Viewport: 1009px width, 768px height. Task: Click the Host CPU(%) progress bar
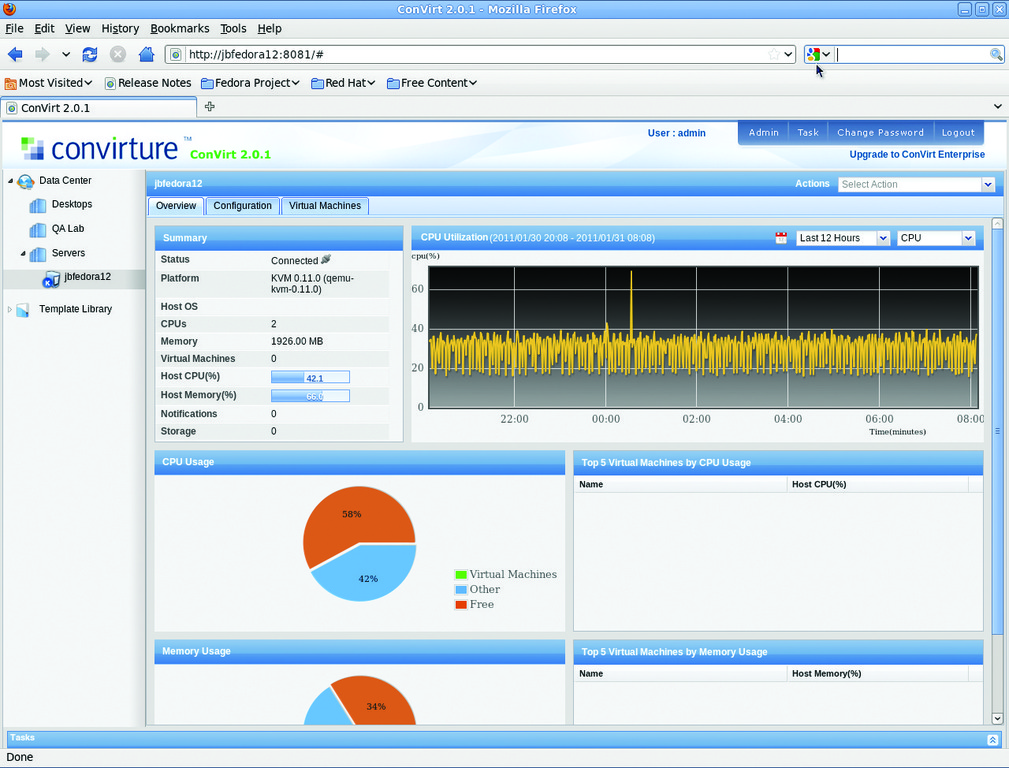pos(310,377)
